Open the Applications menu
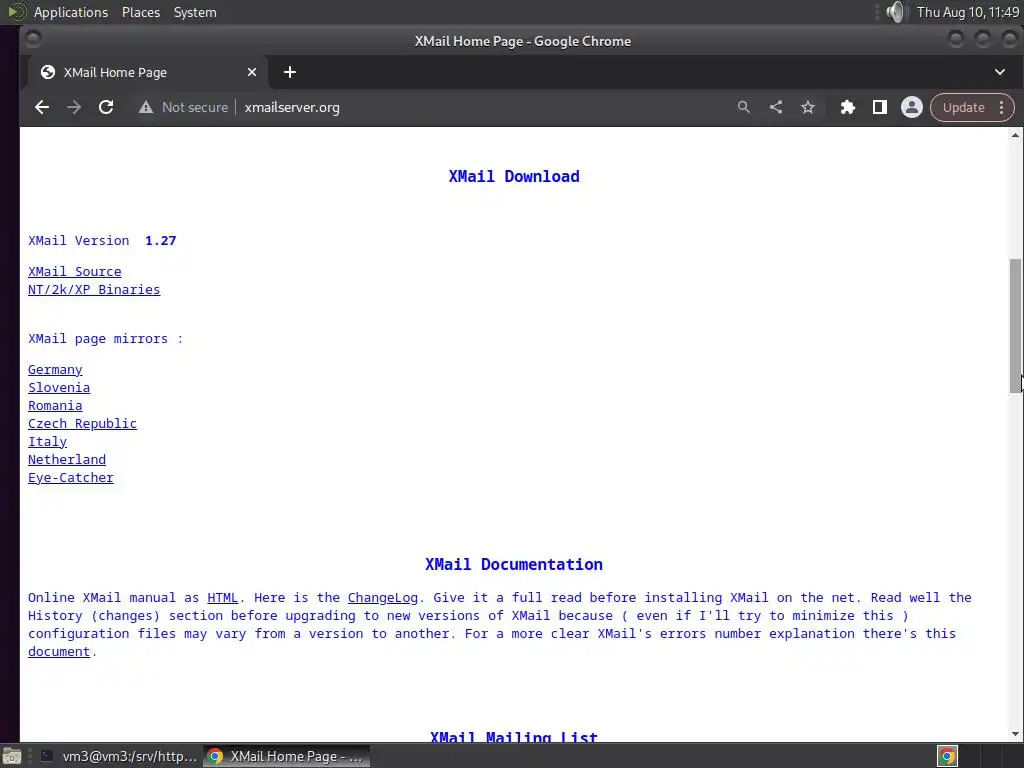This screenshot has width=1024, height=768. coord(71,12)
